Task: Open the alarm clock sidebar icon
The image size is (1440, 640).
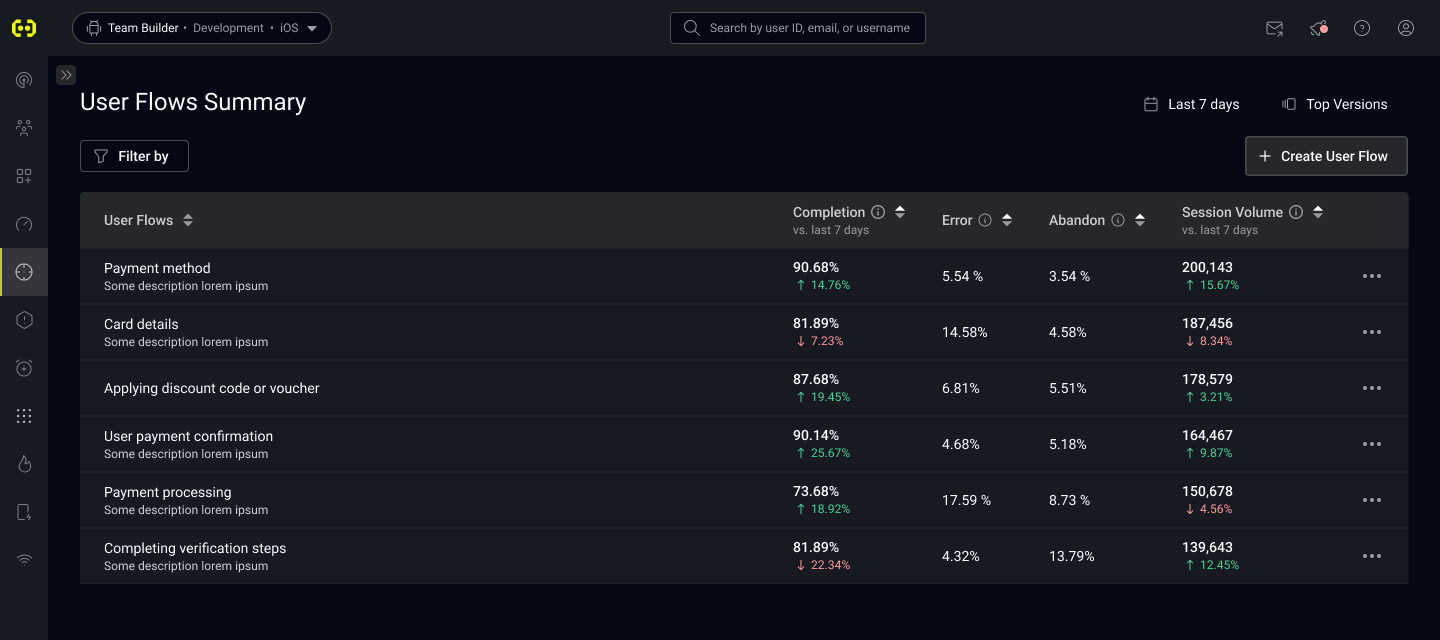Action: pos(24,368)
